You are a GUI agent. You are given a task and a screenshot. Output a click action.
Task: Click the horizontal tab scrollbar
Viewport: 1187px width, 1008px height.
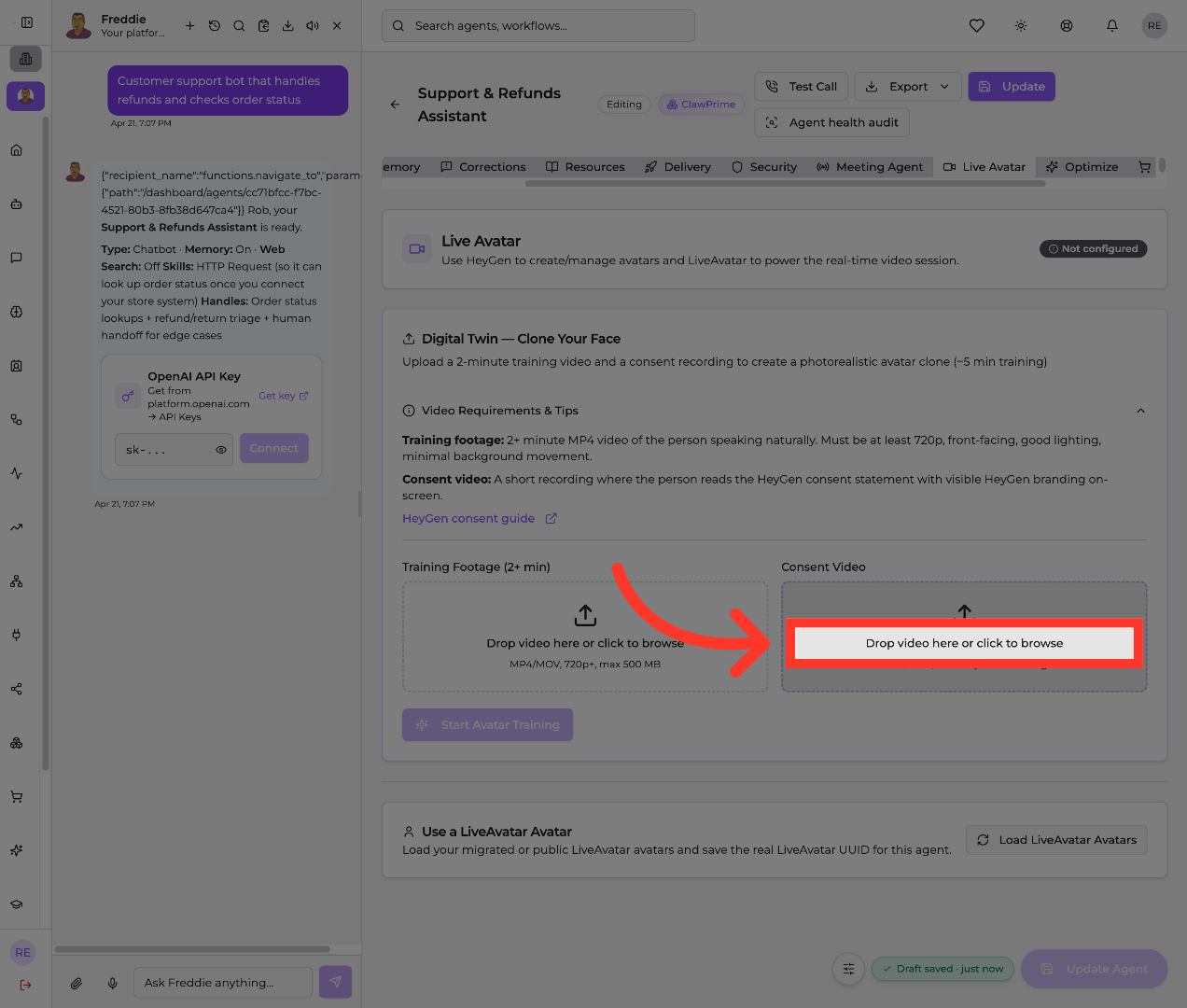785,184
